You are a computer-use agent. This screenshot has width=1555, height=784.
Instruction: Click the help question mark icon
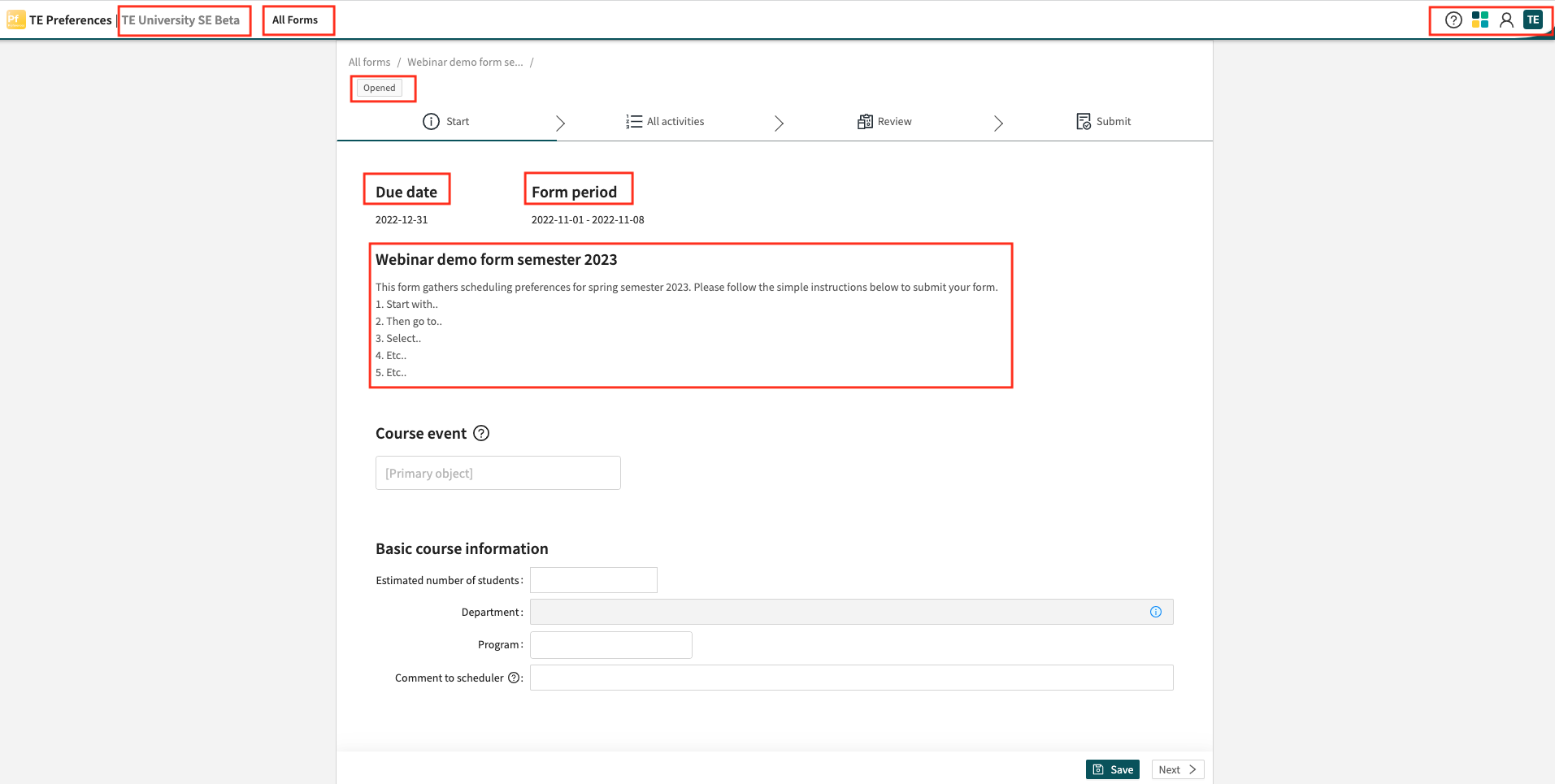(x=1453, y=19)
